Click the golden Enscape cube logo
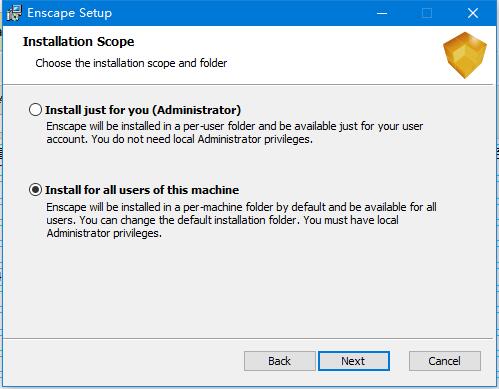The image size is (499, 389). [x=465, y=55]
